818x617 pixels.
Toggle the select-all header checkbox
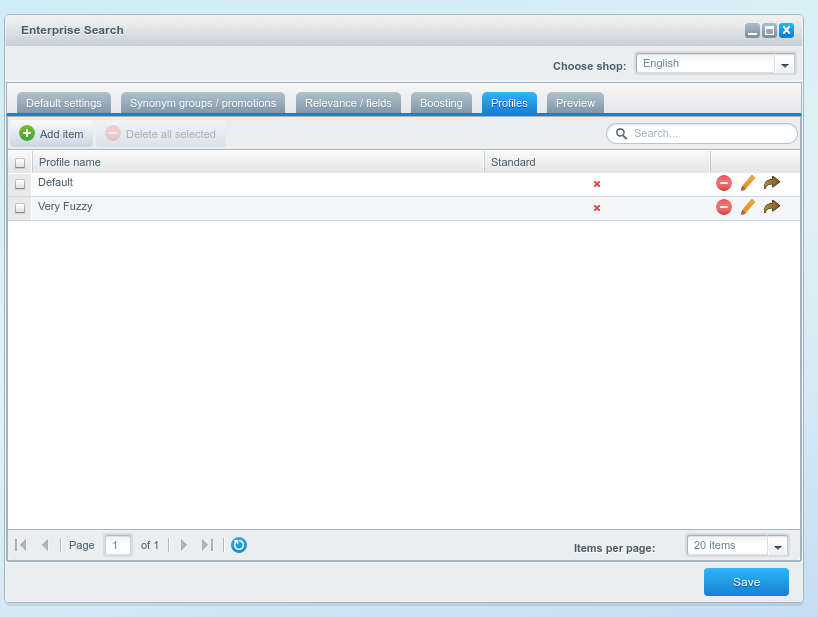pyautogui.click(x=20, y=162)
